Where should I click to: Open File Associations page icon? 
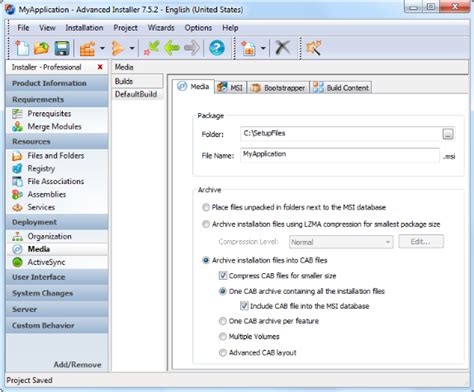17,181
